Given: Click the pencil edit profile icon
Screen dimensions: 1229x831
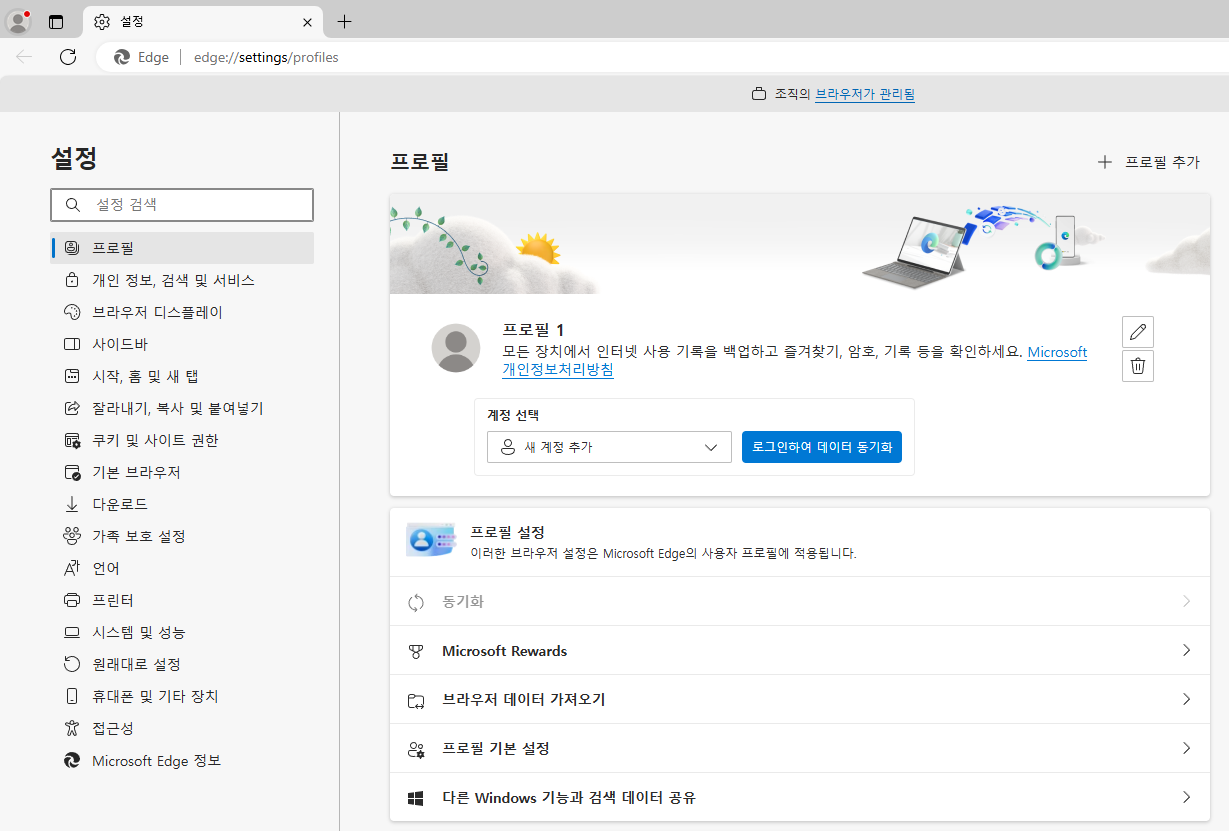Looking at the screenshot, I should pyautogui.click(x=1138, y=332).
